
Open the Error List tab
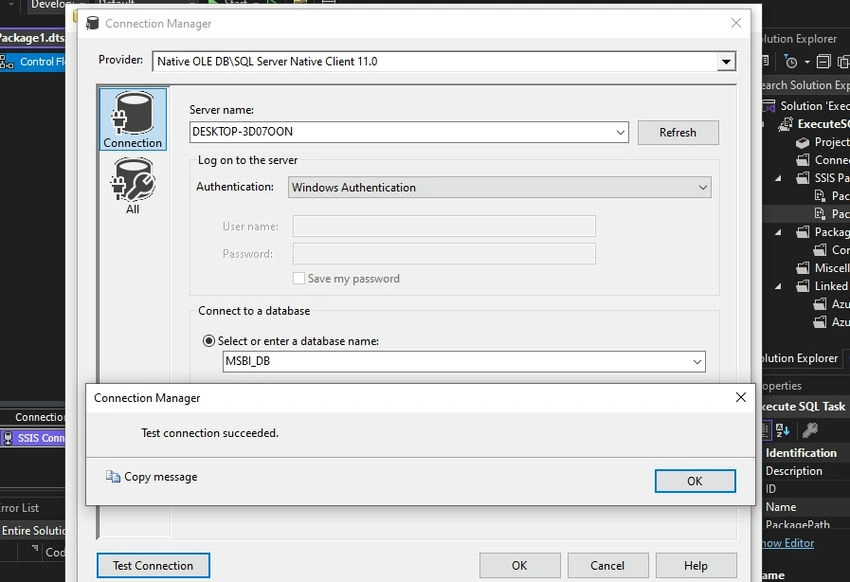[20, 508]
